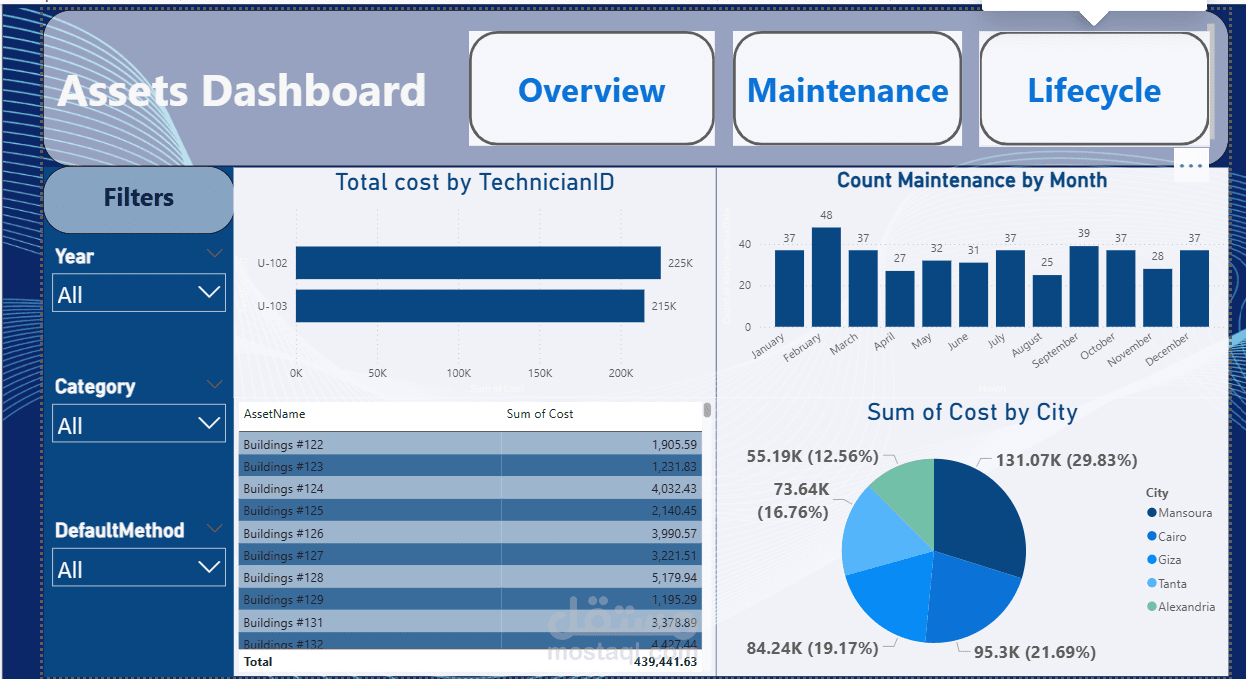Click the January maintenance bar

pyautogui.click(x=789, y=288)
